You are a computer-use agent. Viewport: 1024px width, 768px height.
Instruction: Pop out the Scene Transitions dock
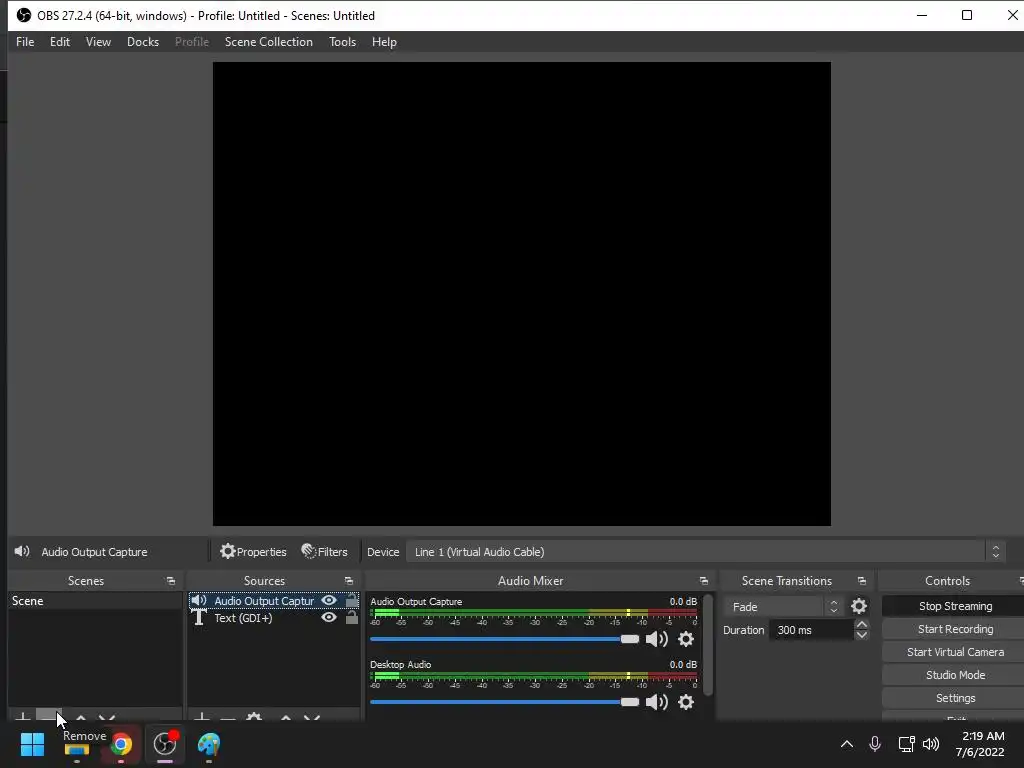[x=861, y=581]
